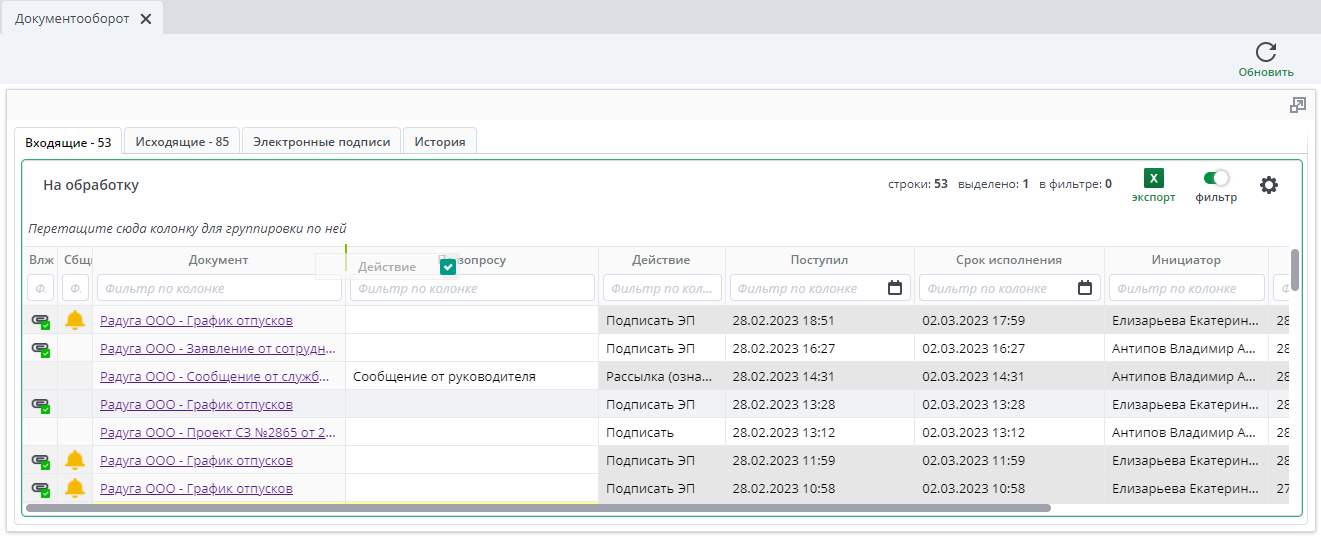Open Радуга ООО - Проект СЗ №2865 link

coord(218,433)
